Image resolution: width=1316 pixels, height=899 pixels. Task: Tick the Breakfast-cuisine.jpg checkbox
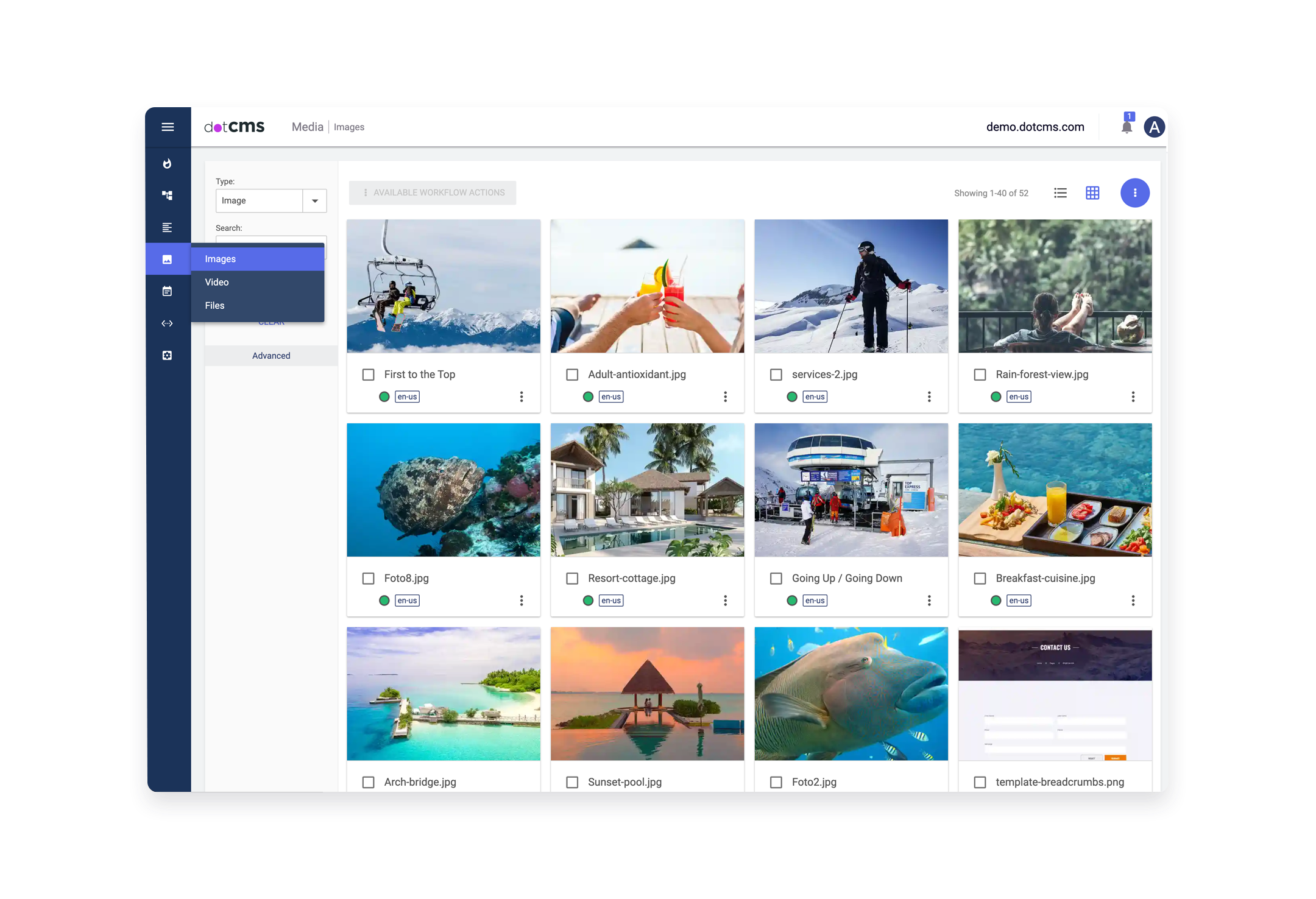coord(980,579)
